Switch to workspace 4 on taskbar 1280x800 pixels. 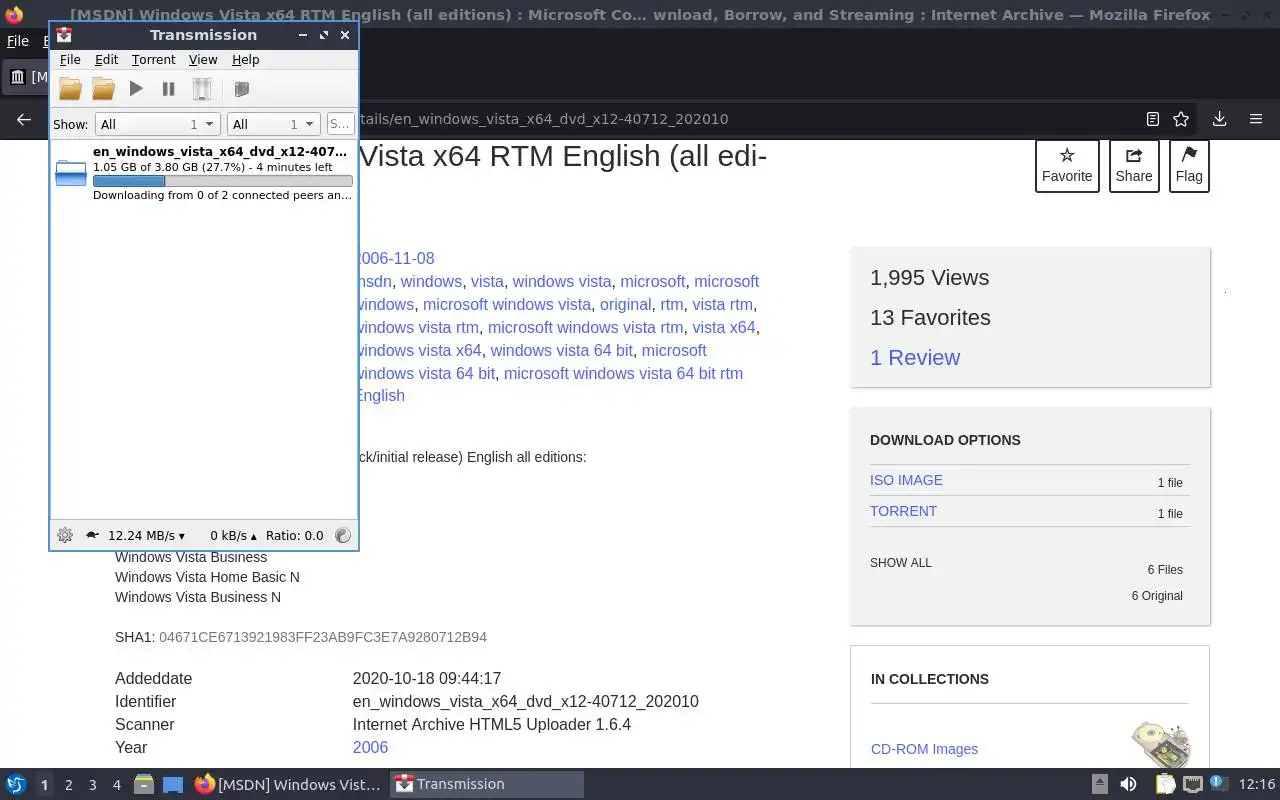pyautogui.click(x=116, y=785)
